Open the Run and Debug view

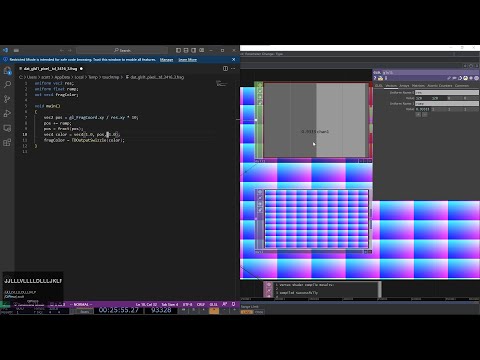tap(7, 113)
